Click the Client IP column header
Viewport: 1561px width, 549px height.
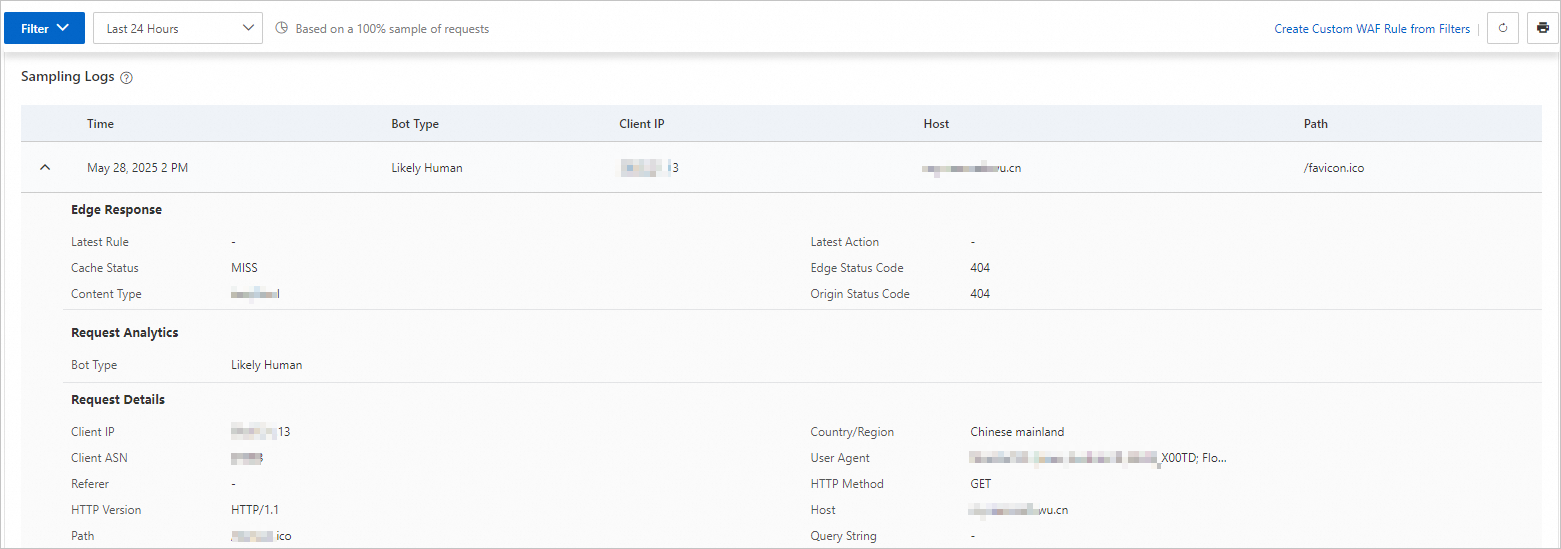642,124
